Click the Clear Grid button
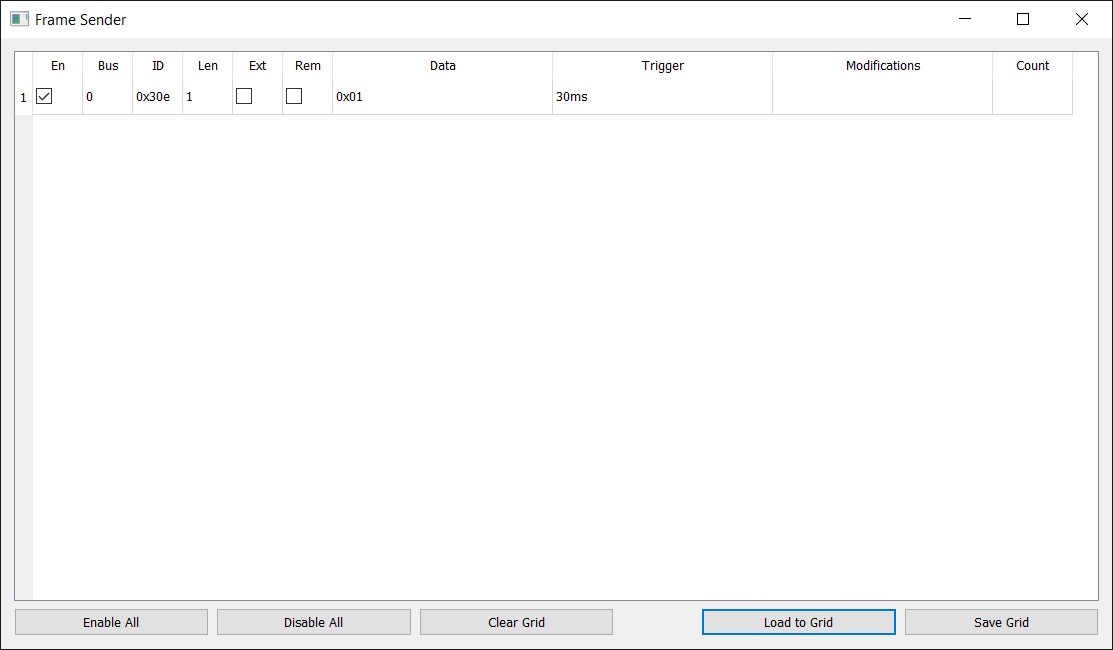This screenshot has height=650, width=1113. click(516, 622)
